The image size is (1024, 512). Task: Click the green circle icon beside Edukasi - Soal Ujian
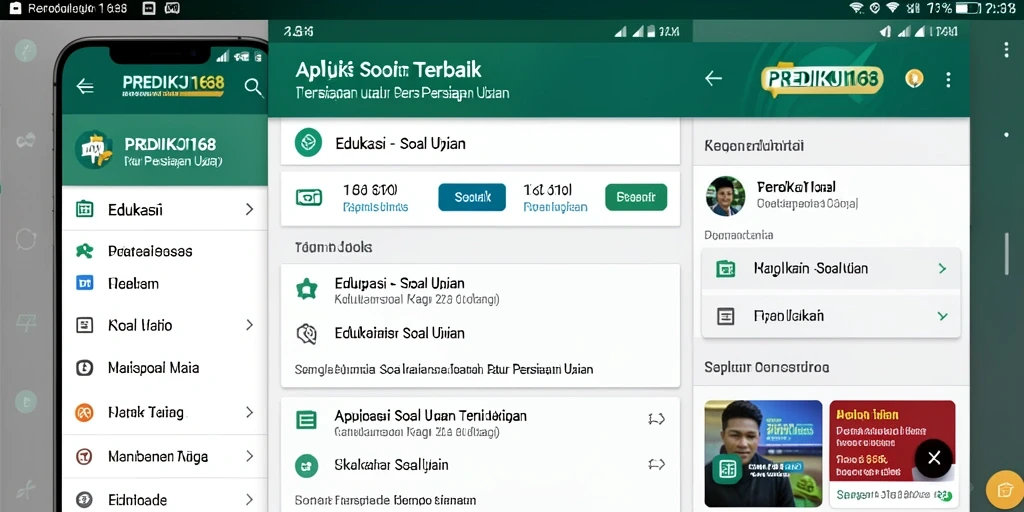coord(308,142)
